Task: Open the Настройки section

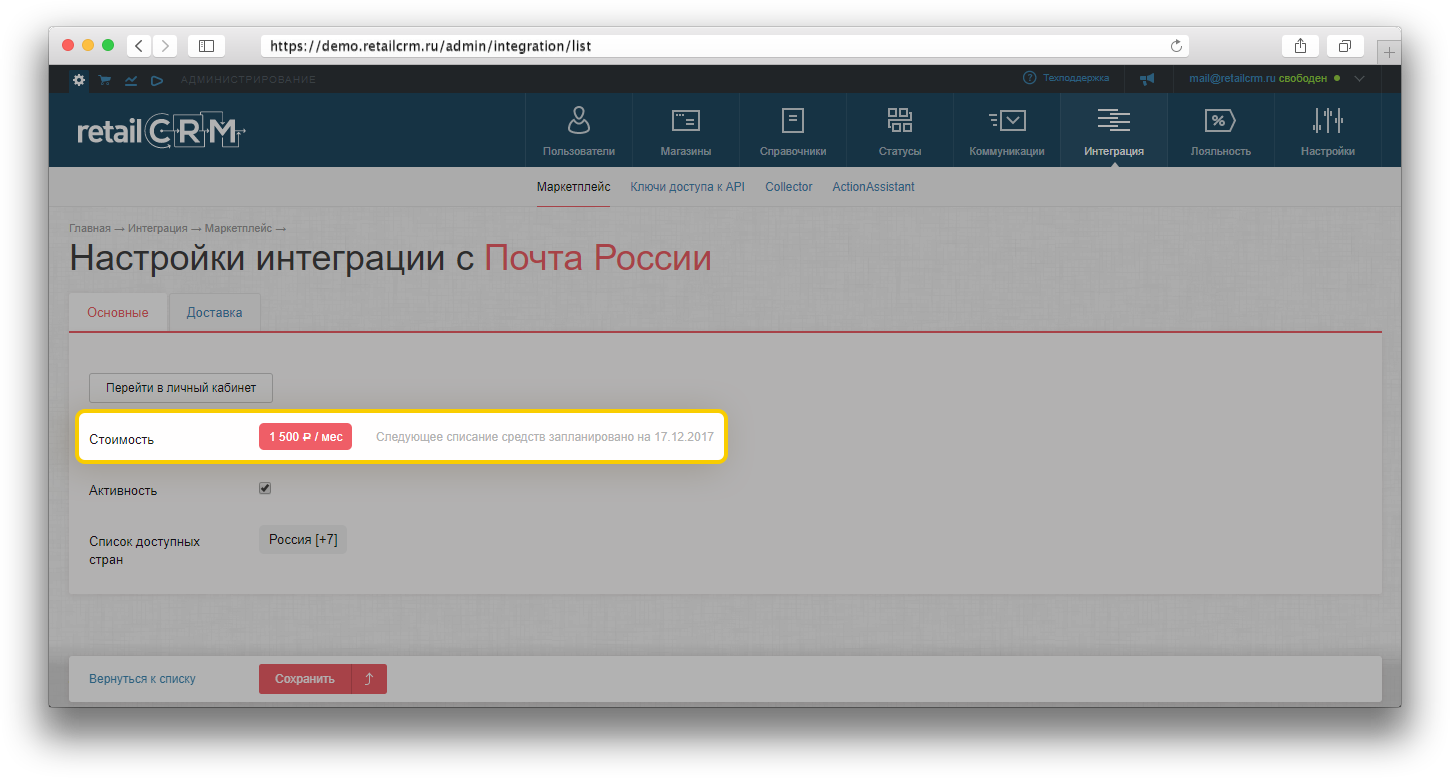Action: click(1328, 131)
